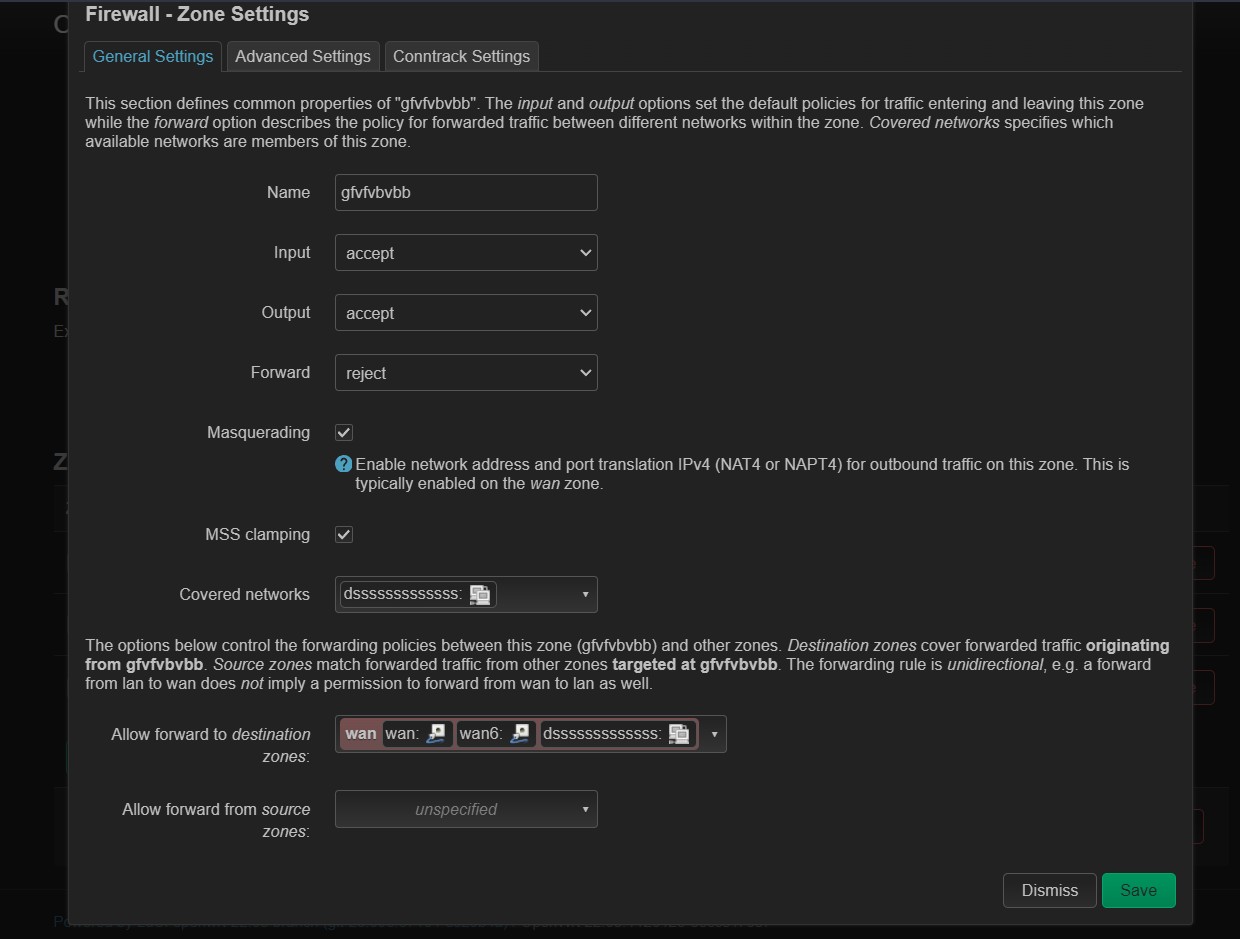
Task: Open the destination zones dropdown arrow
Action: coord(714,733)
